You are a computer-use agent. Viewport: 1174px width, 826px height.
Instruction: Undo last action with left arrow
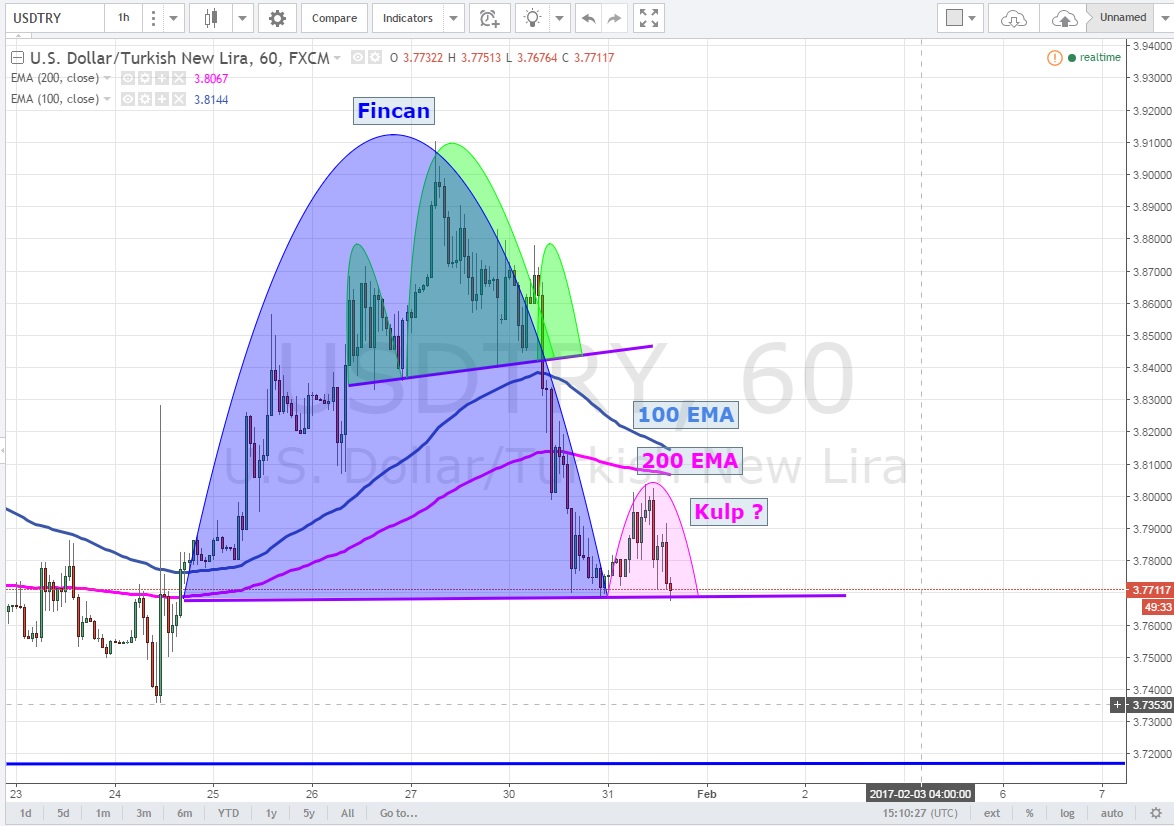[x=589, y=18]
